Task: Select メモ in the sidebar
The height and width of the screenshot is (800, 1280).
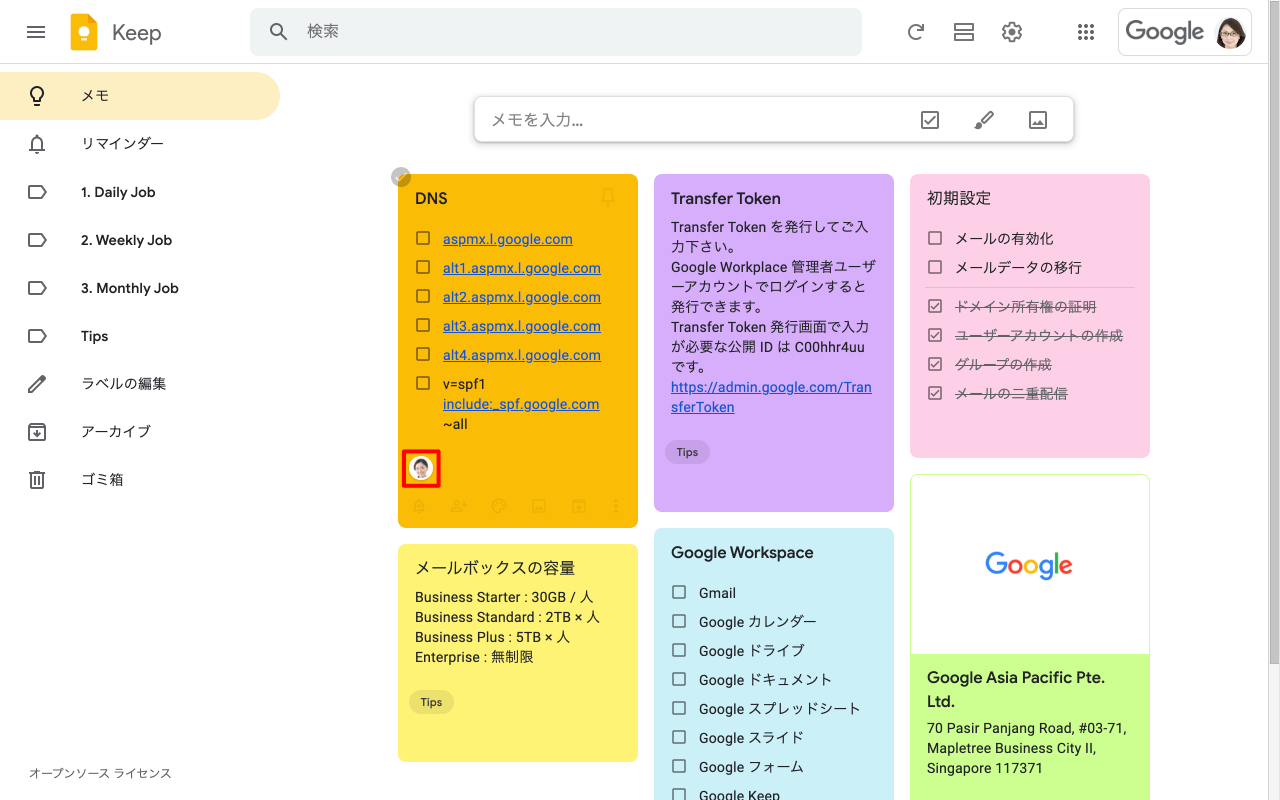Action: 140,96
